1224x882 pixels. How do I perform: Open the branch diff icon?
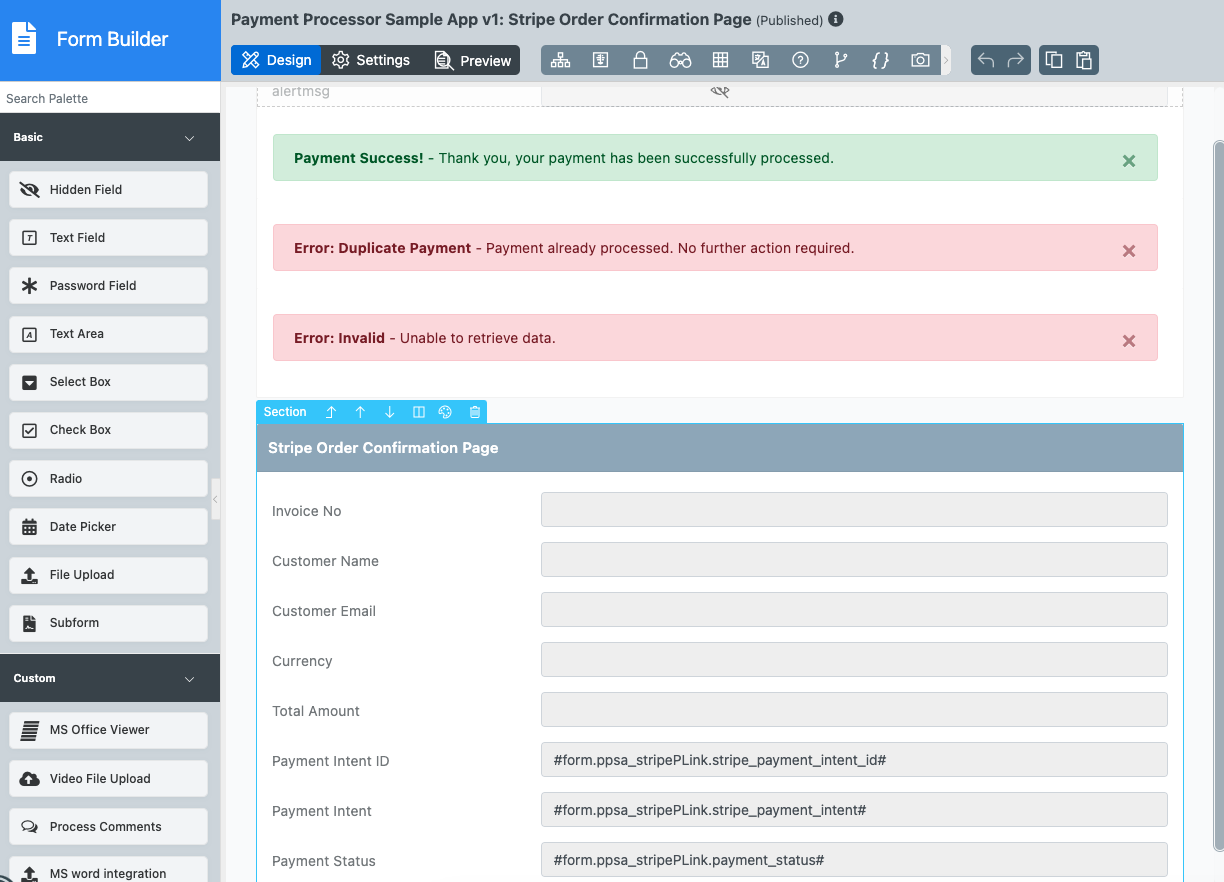(x=840, y=60)
